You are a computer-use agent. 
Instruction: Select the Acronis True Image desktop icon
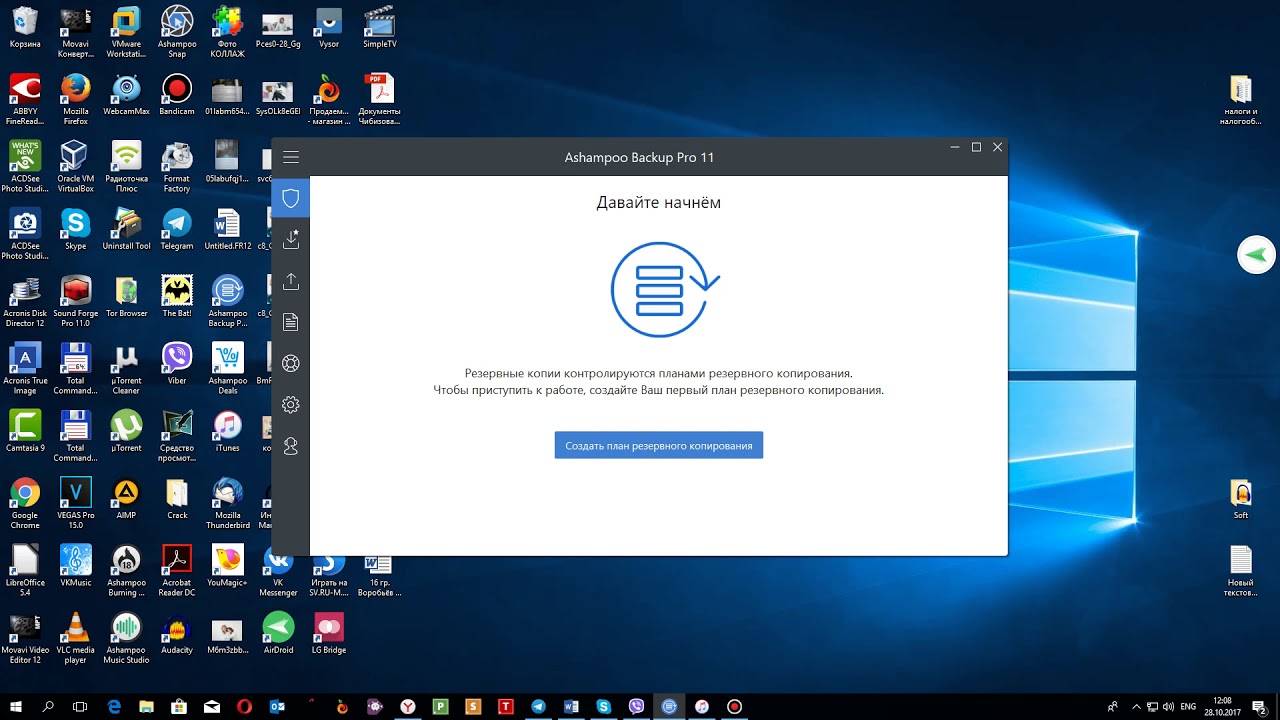click(x=25, y=369)
